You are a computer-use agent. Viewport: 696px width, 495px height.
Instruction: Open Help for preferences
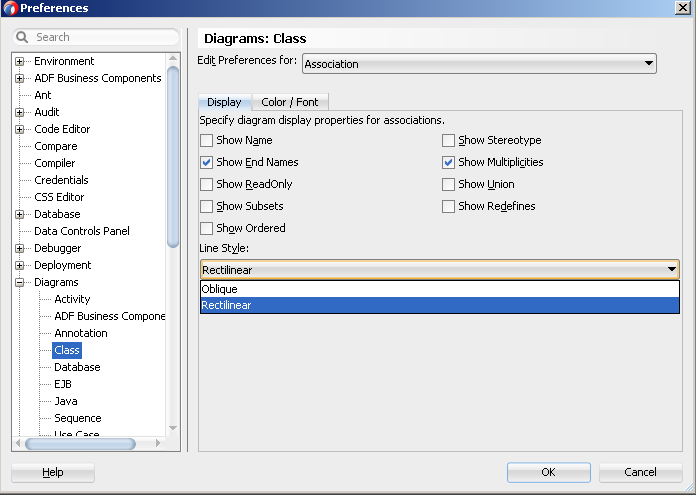click(x=53, y=472)
